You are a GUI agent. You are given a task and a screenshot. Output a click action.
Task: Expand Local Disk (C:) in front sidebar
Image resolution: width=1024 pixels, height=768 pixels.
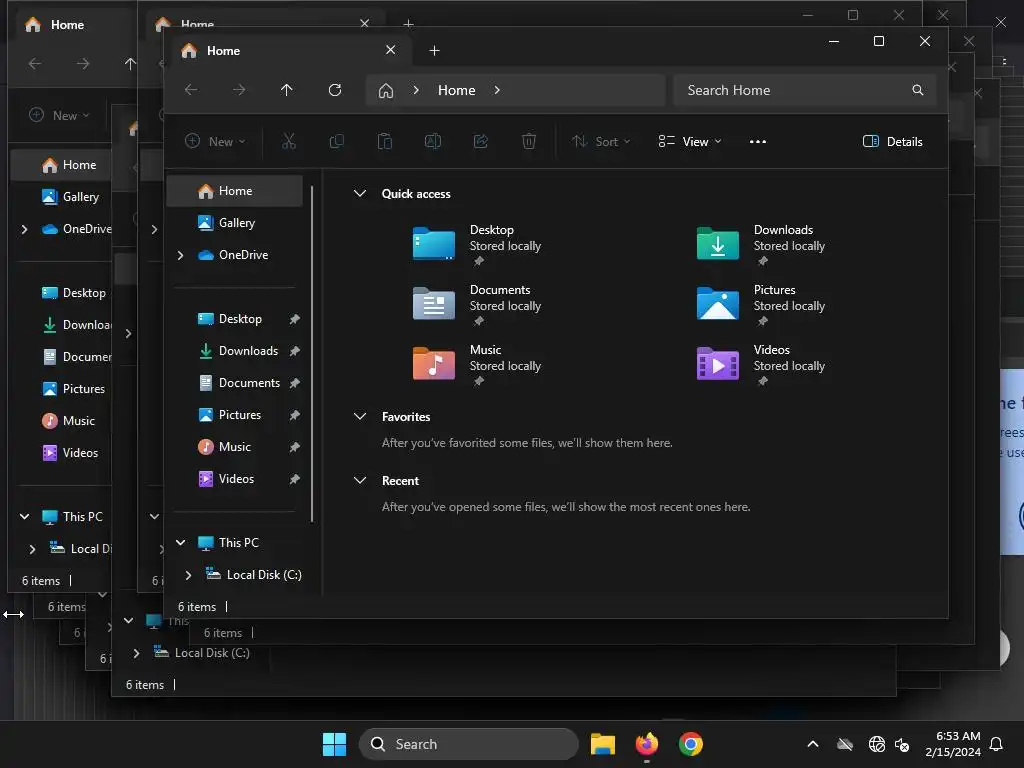188,575
